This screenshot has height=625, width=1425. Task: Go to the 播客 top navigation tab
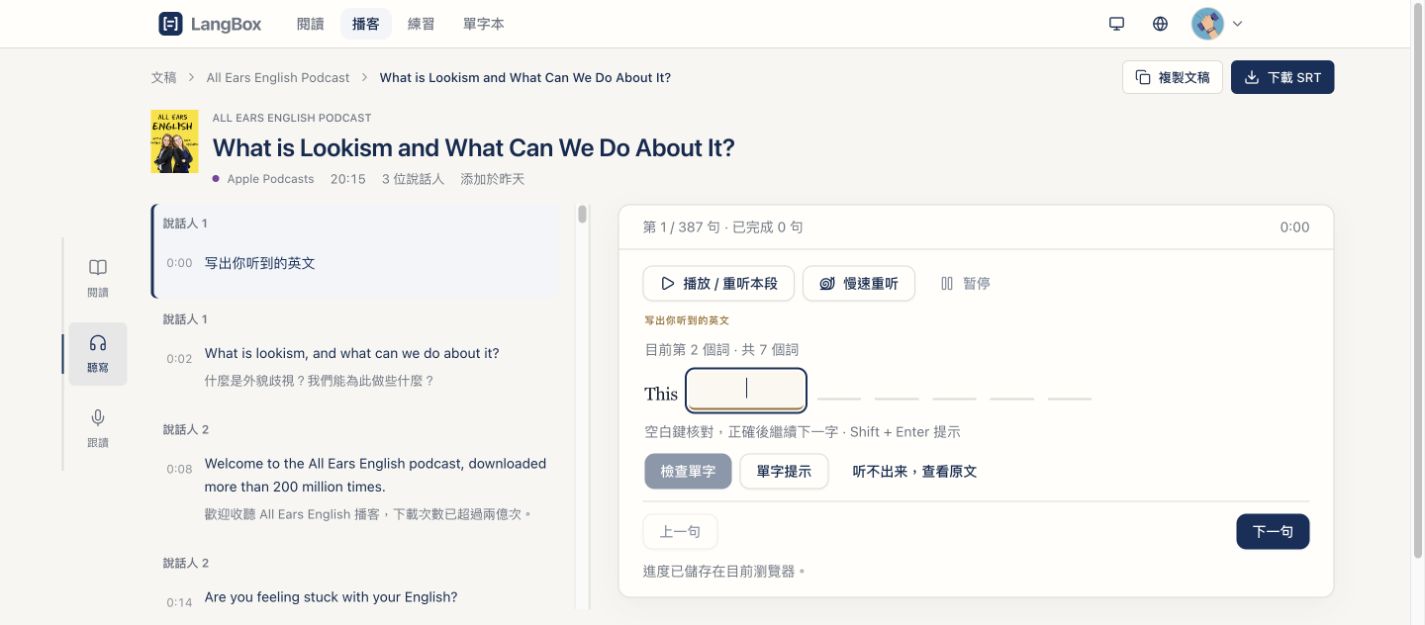(x=365, y=24)
